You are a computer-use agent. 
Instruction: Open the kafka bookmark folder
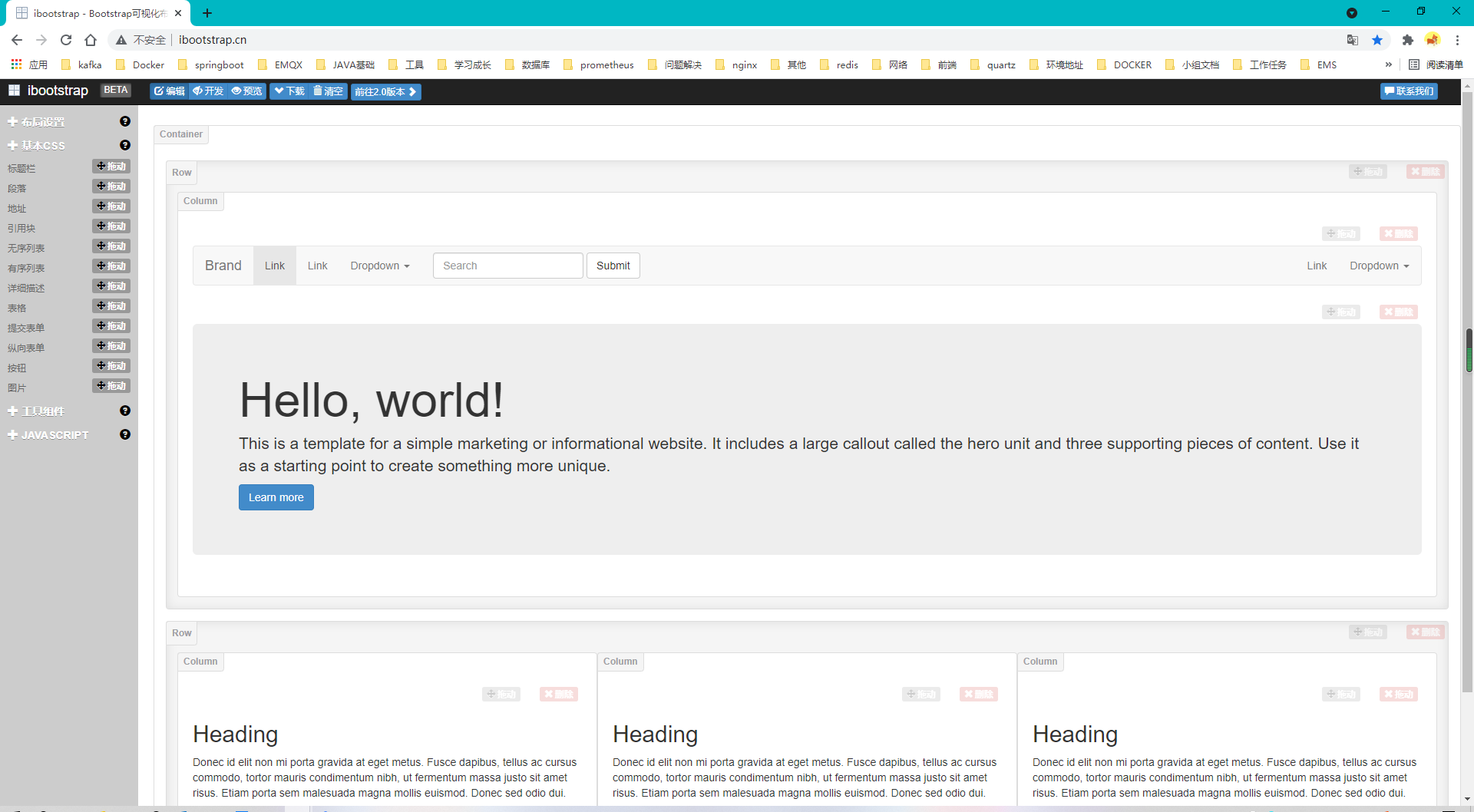[x=81, y=64]
